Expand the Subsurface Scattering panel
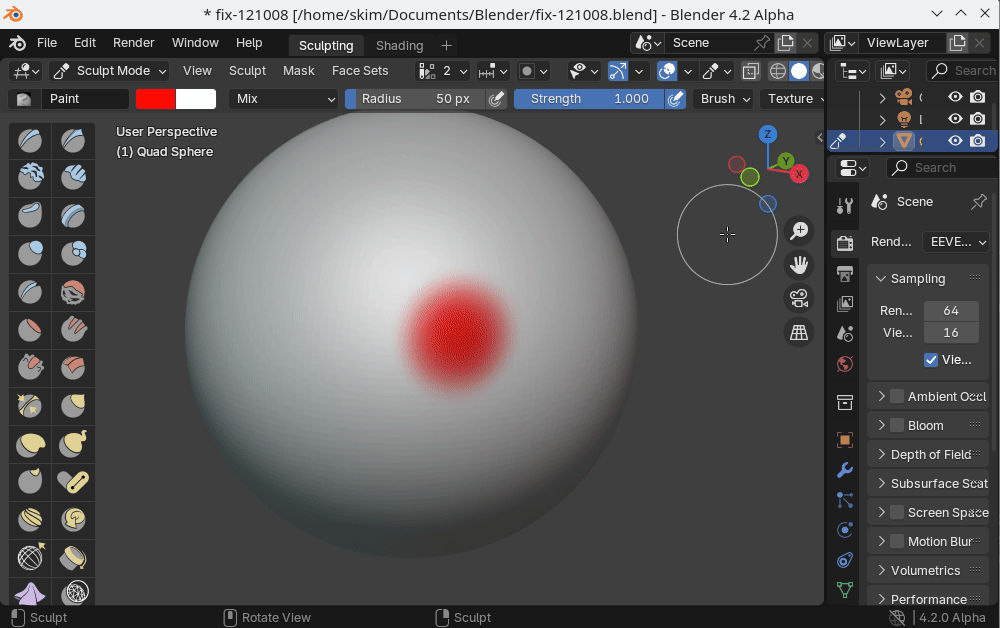The height and width of the screenshot is (628, 1000). (881, 483)
